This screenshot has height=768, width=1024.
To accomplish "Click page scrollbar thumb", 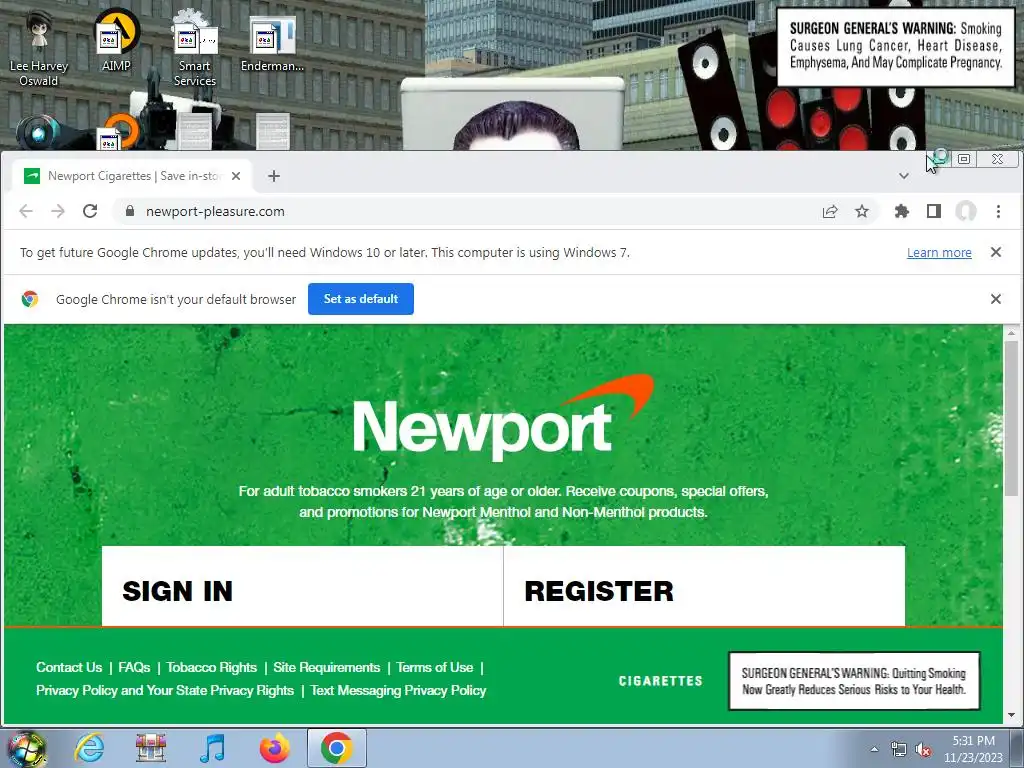I will click(x=1011, y=418).
